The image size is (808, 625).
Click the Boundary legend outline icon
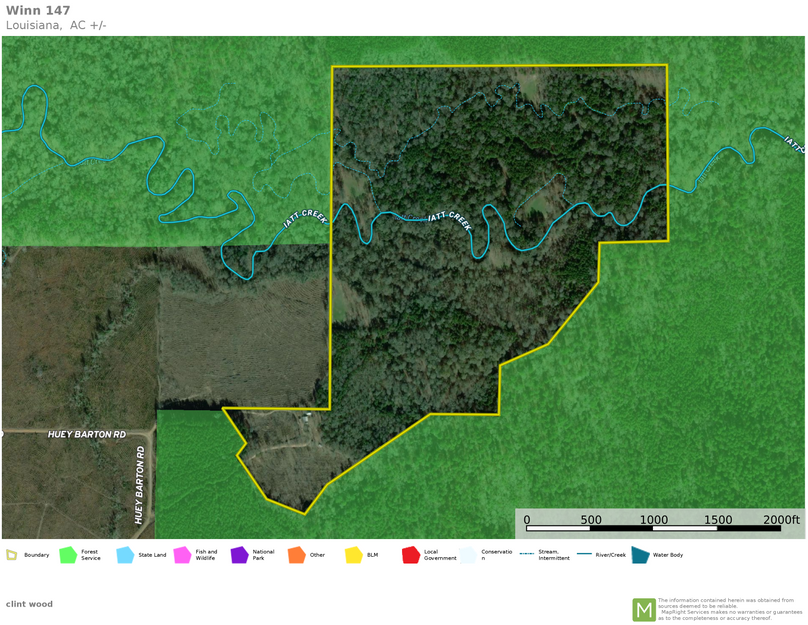pyautogui.click(x=11, y=555)
